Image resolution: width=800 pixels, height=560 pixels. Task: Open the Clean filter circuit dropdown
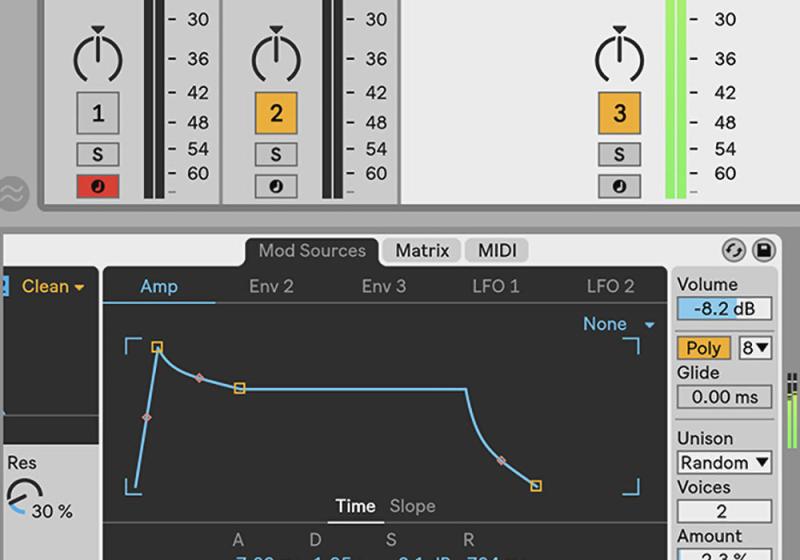coord(52,287)
